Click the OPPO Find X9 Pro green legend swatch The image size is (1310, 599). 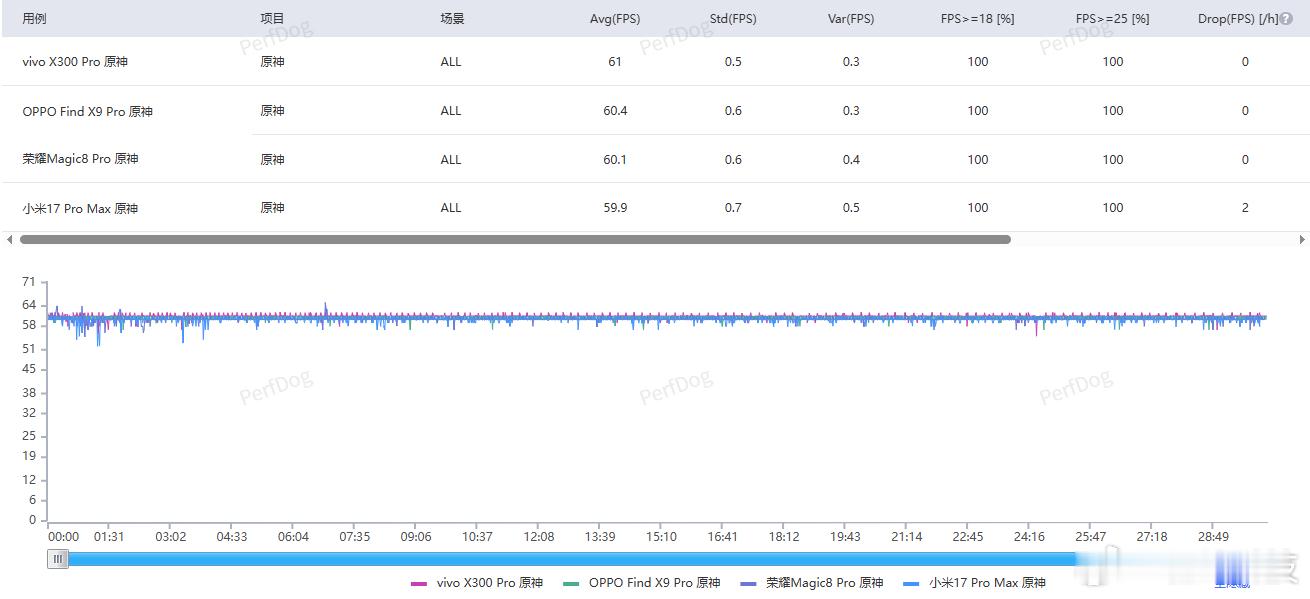point(571,583)
